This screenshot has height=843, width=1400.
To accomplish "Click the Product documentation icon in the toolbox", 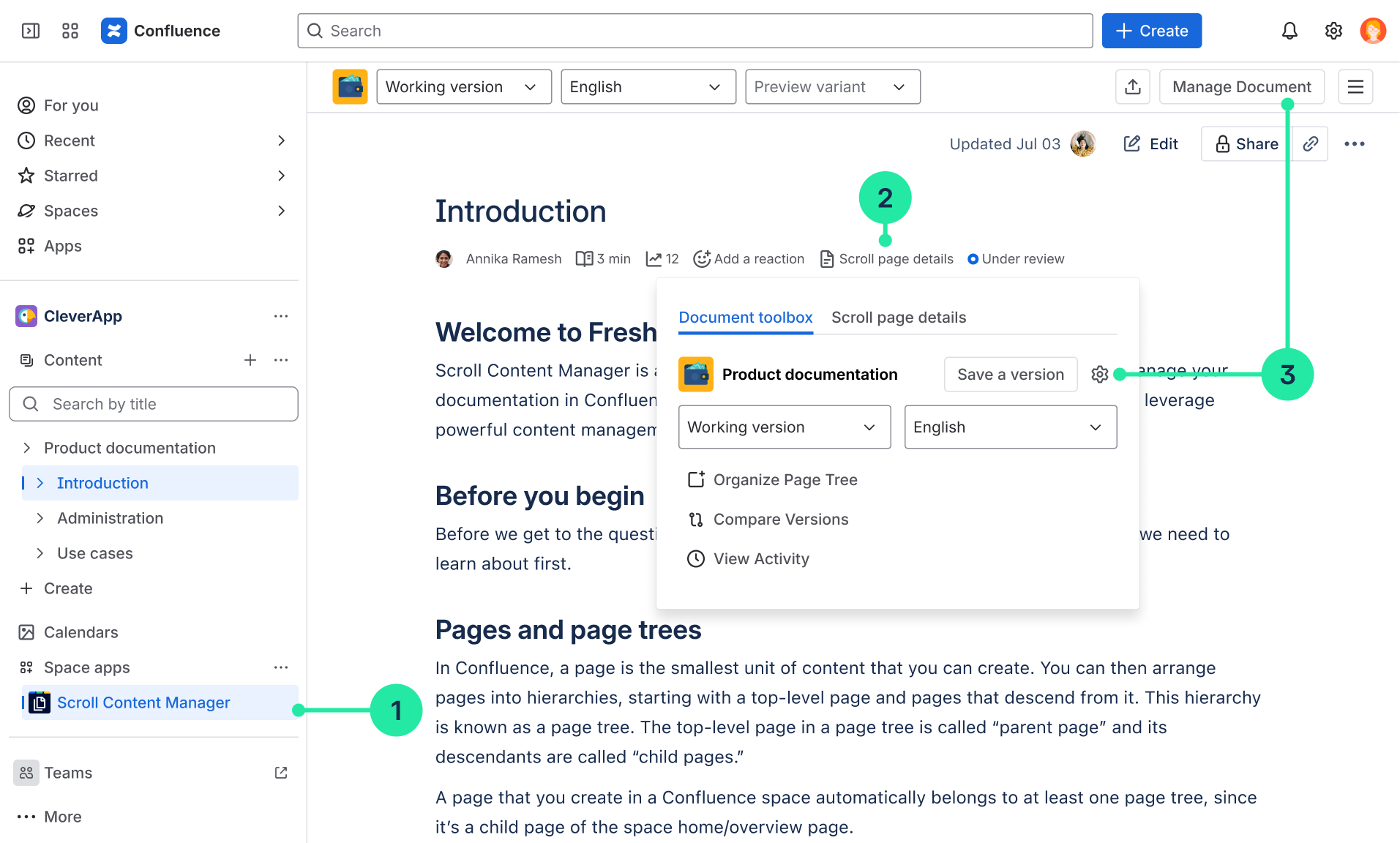I will click(696, 375).
